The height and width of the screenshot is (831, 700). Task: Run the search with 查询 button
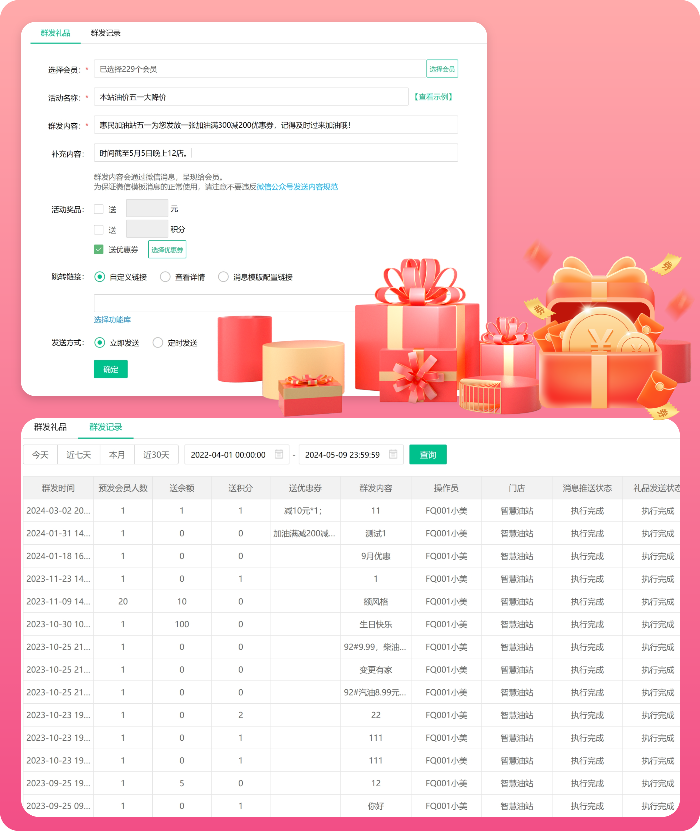428,454
